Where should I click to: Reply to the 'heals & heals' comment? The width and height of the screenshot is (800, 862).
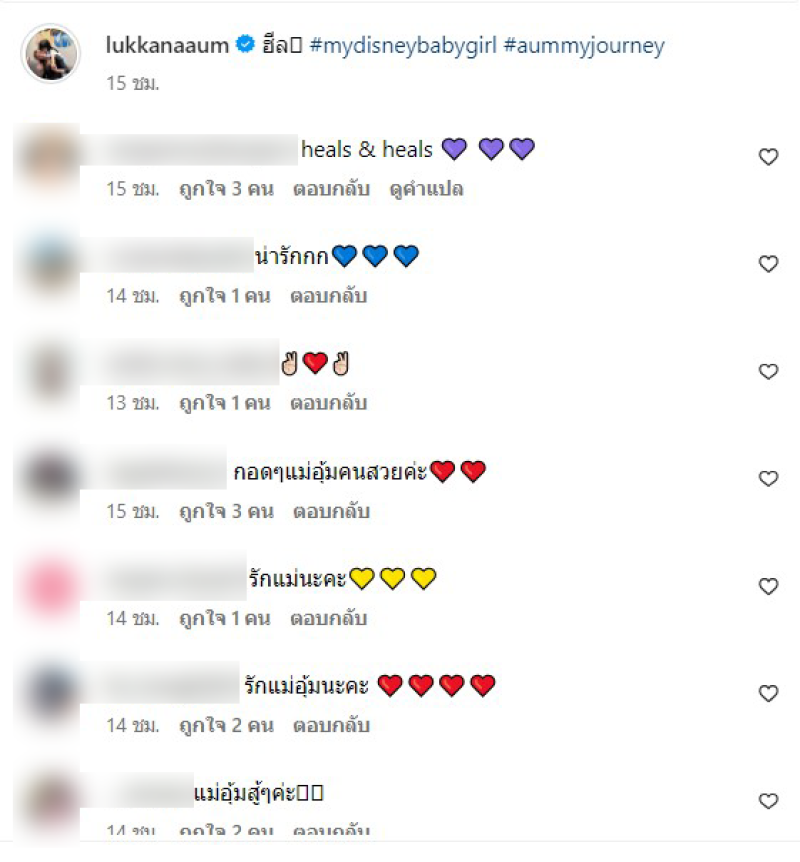(331, 189)
